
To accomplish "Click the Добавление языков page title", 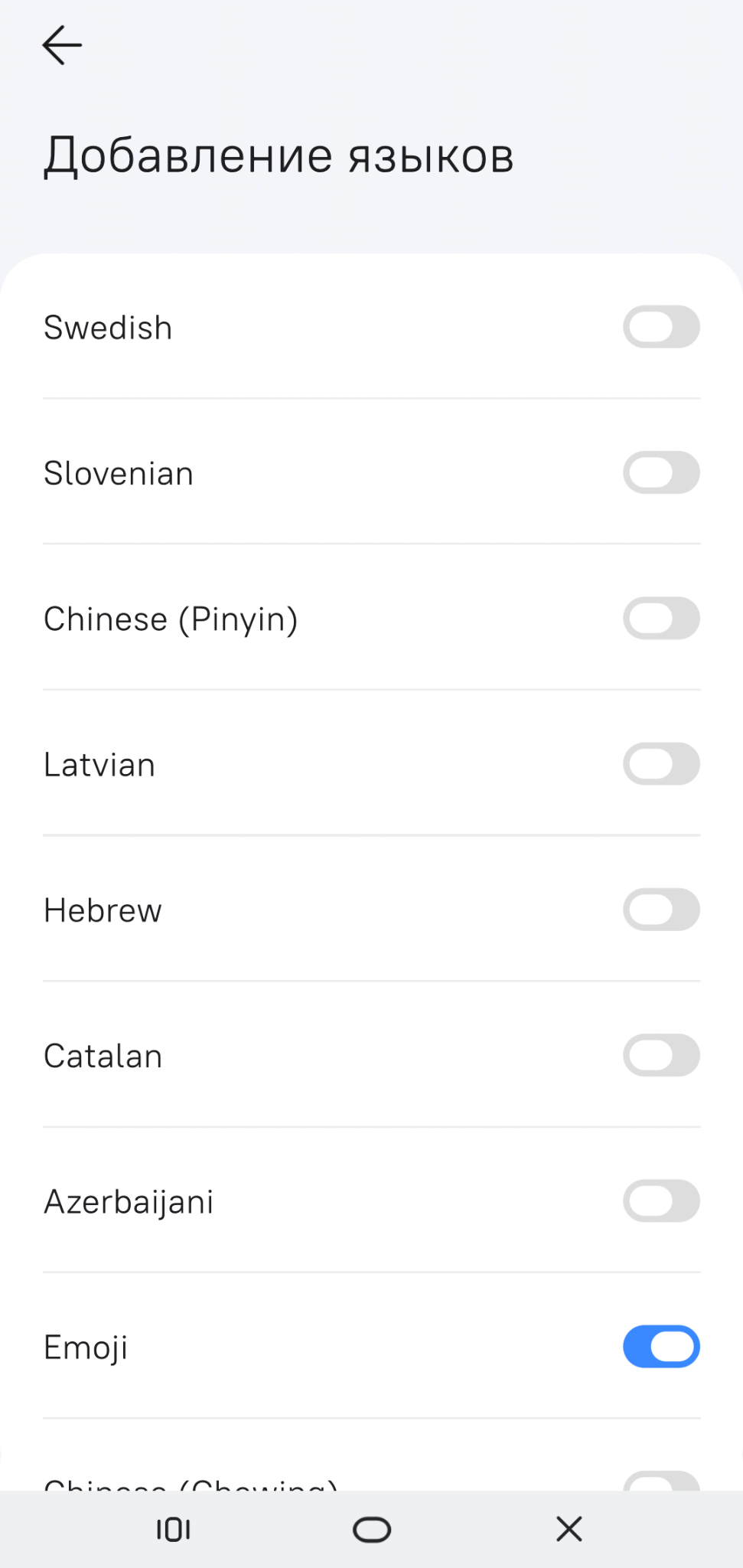I will pos(279,155).
